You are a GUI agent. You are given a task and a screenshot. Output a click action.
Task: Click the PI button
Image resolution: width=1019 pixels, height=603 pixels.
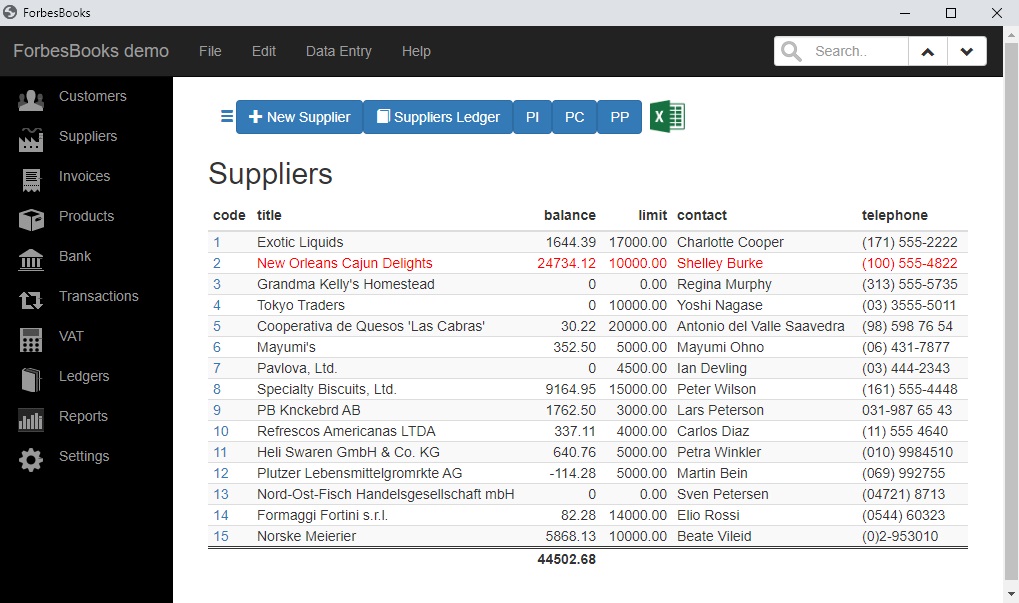(x=532, y=117)
